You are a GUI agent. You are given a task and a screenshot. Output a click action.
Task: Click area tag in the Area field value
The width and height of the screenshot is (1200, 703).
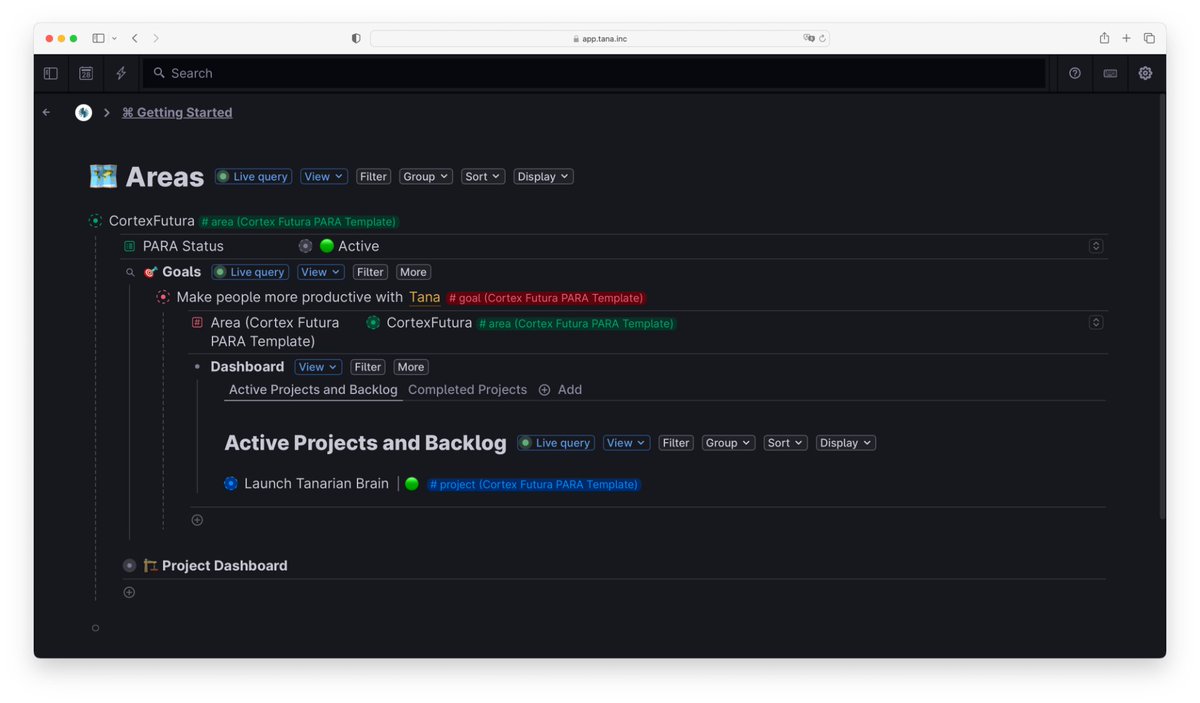[576, 323]
